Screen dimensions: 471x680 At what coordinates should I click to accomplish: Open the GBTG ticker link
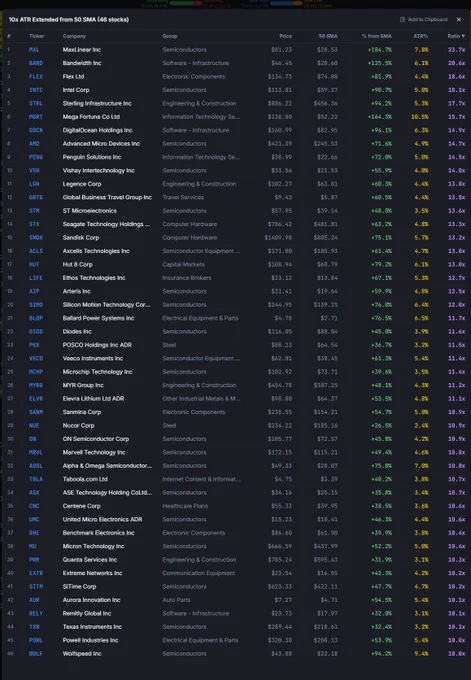36,198
